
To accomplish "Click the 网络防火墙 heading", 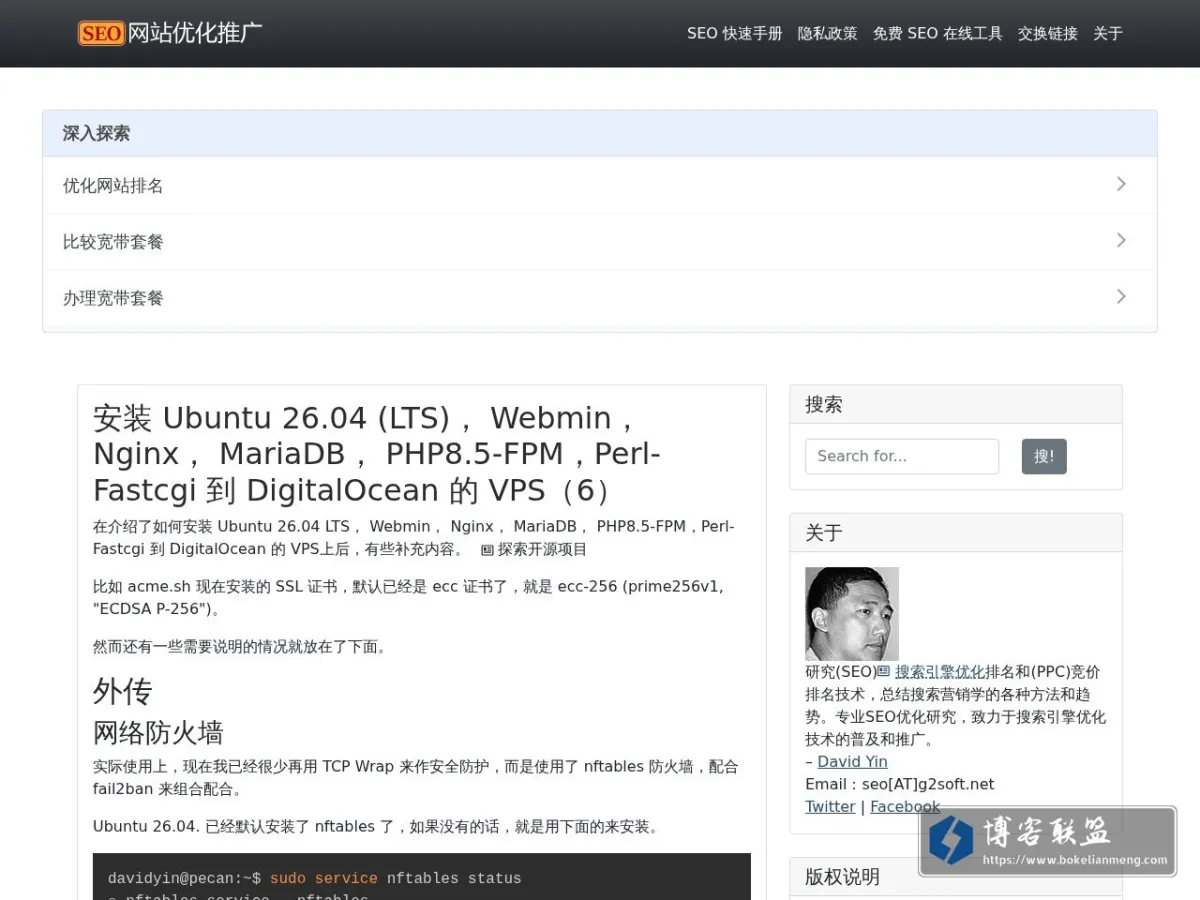I will tap(158, 733).
